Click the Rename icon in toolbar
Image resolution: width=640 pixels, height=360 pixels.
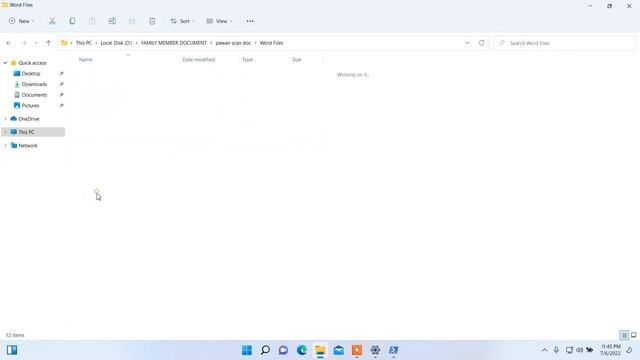112,21
